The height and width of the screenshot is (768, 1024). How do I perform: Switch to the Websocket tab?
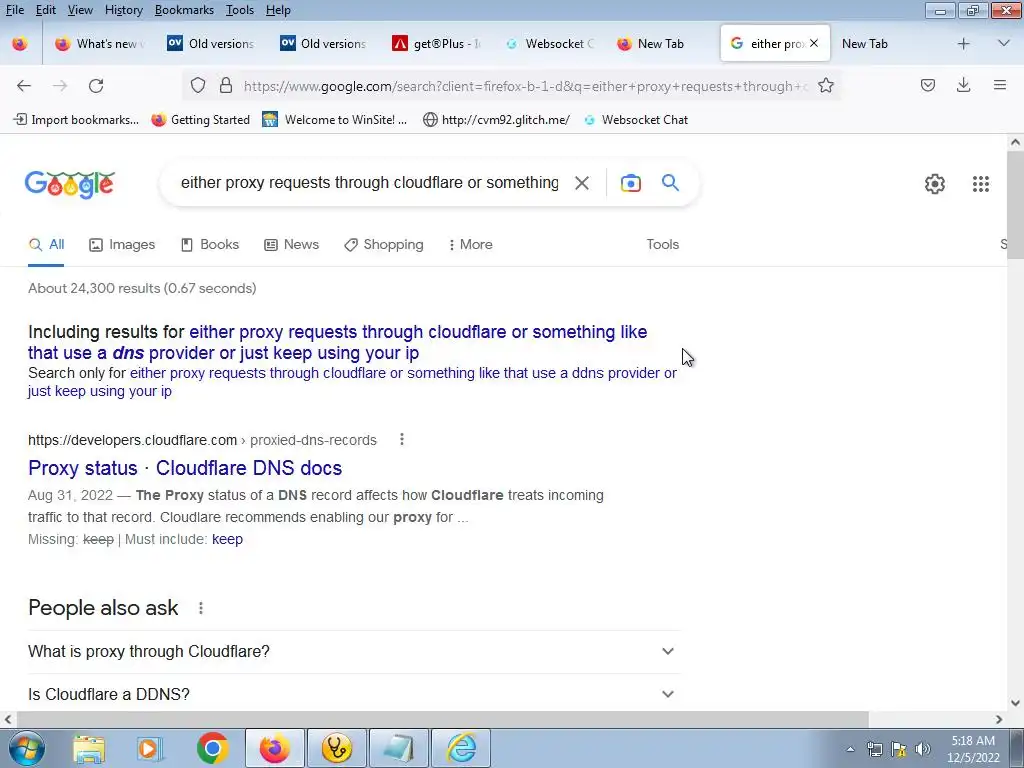pos(550,44)
